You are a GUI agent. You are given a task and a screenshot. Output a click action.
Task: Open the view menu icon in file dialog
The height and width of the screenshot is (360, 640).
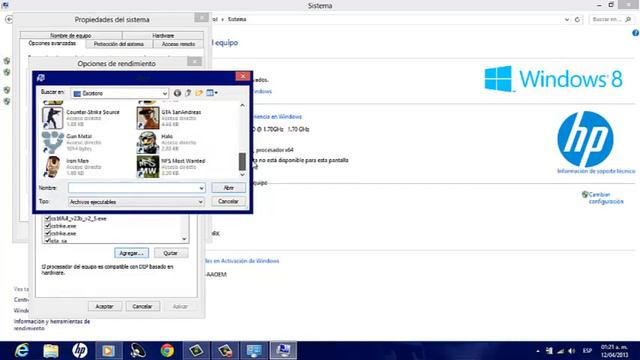212,93
